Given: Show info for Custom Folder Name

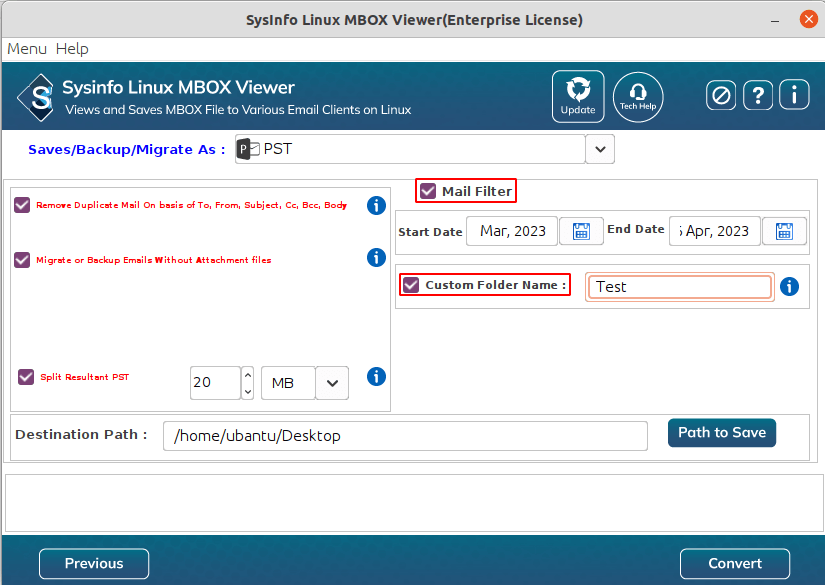Looking at the screenshot, I should pyautogui.click(x=789, y=287).
